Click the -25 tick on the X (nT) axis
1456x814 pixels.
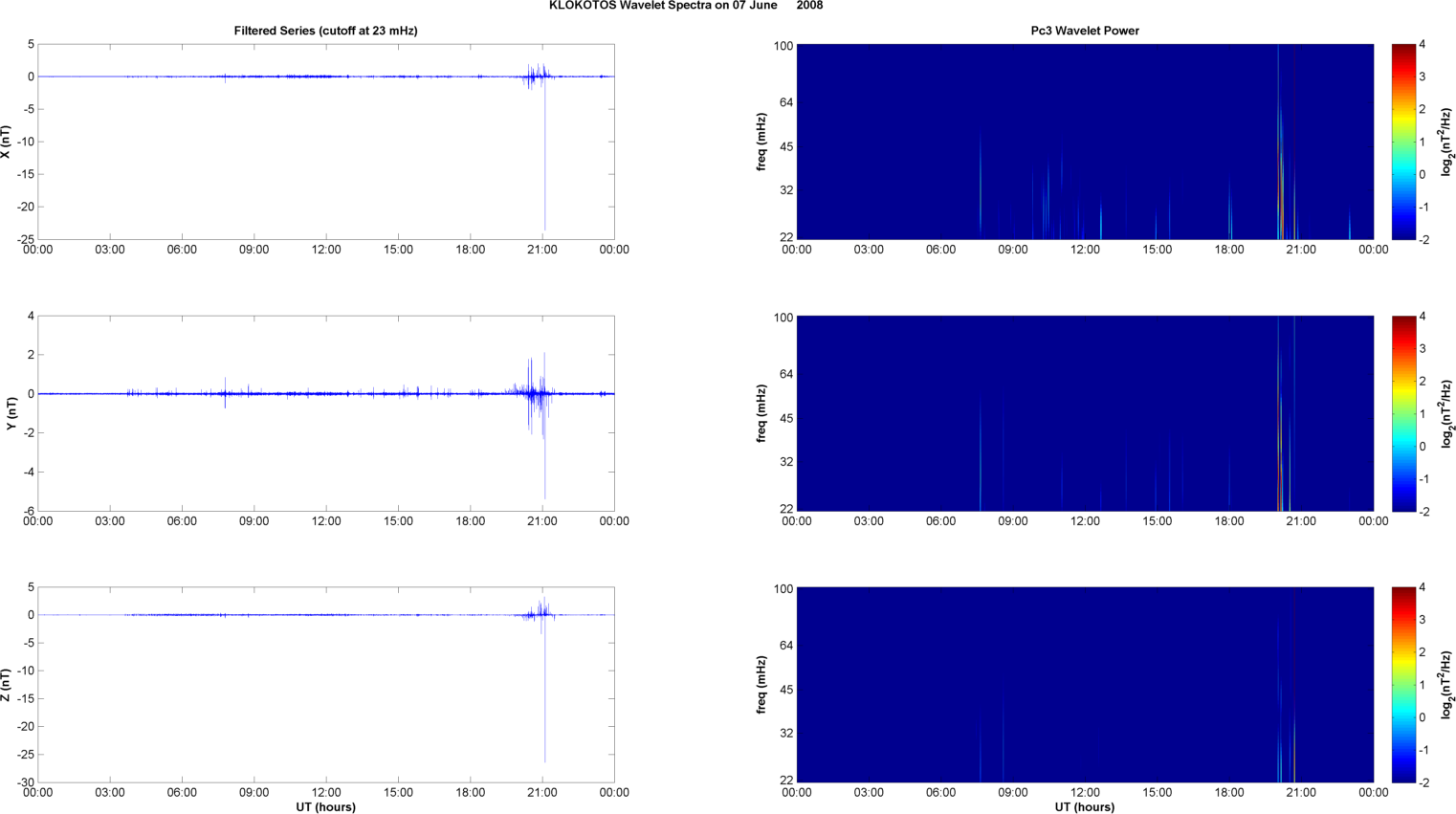[x=26, y=239]
